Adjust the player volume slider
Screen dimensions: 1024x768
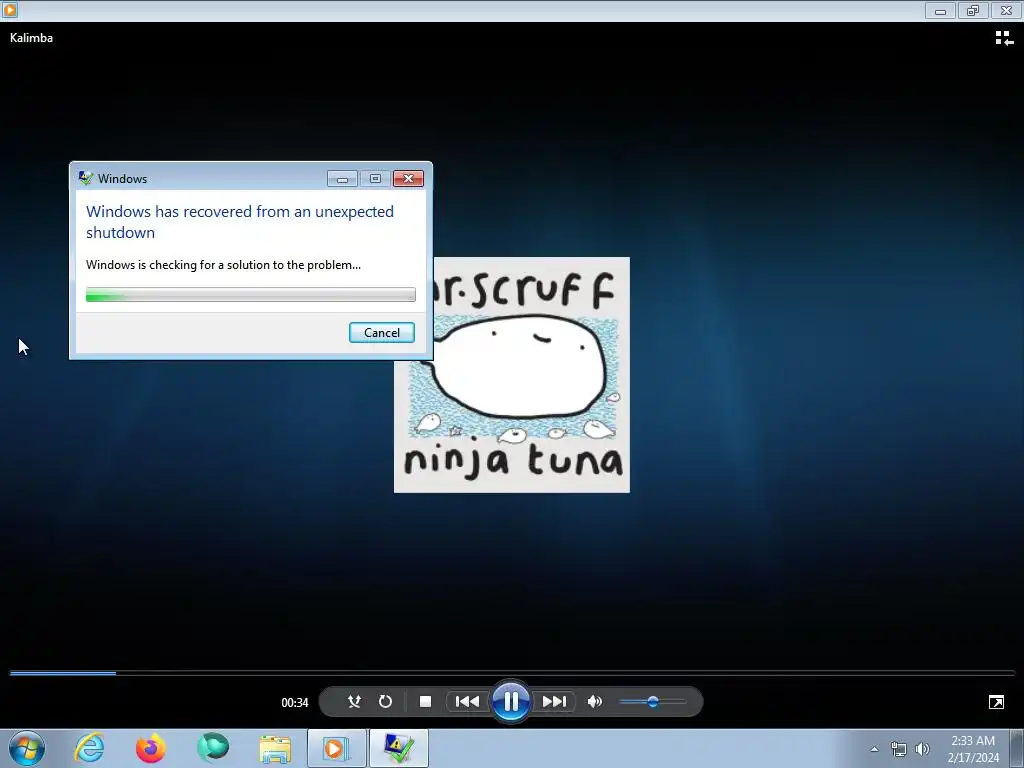click(652, 701)
